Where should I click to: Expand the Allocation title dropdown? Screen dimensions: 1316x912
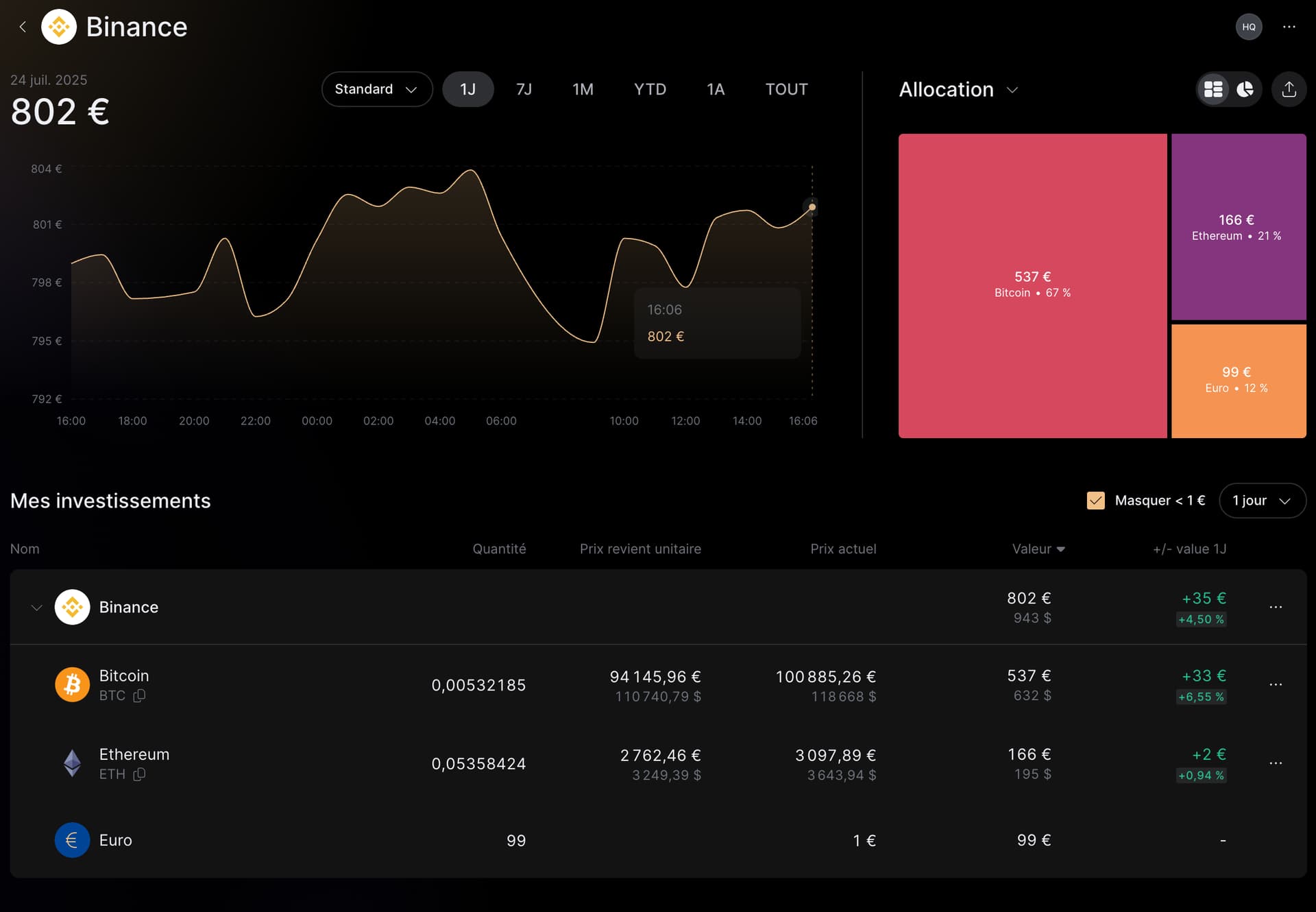point(1012,90)
